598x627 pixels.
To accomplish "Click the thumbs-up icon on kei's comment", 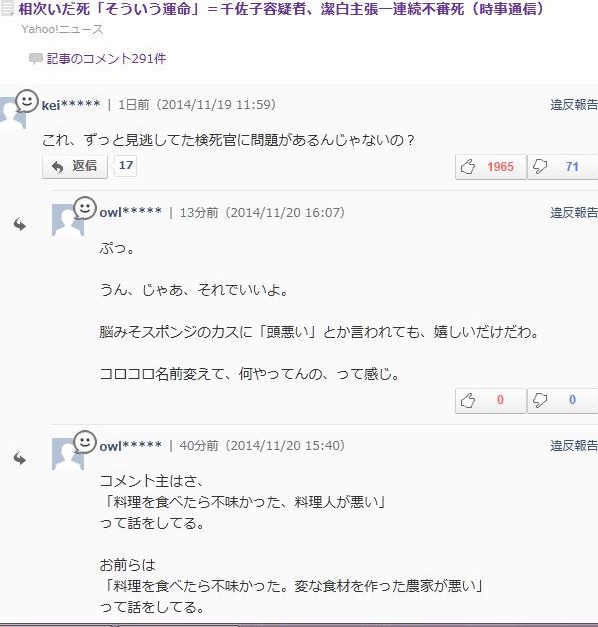I will (468, 167).
